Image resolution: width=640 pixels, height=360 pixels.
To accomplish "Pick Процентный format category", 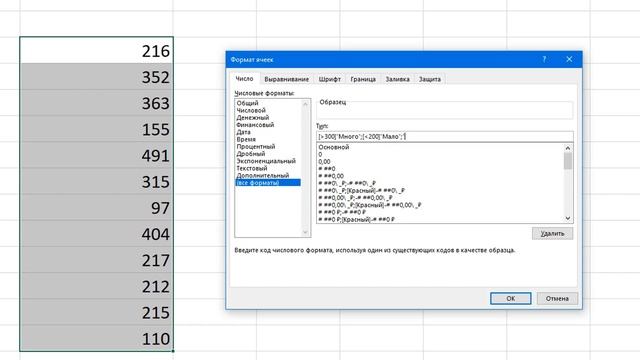I will (x=268, y=147).
